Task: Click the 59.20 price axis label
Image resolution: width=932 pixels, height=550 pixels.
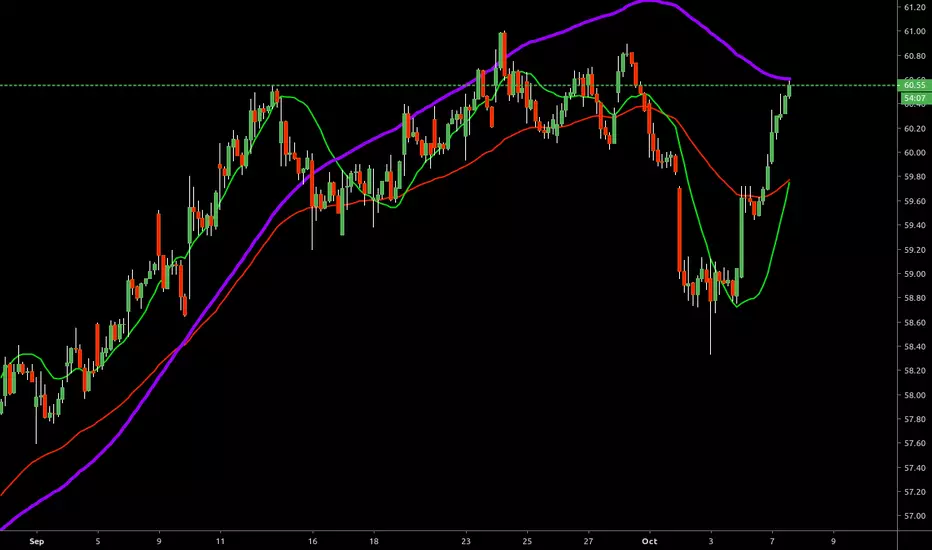Action: [914, 250]
